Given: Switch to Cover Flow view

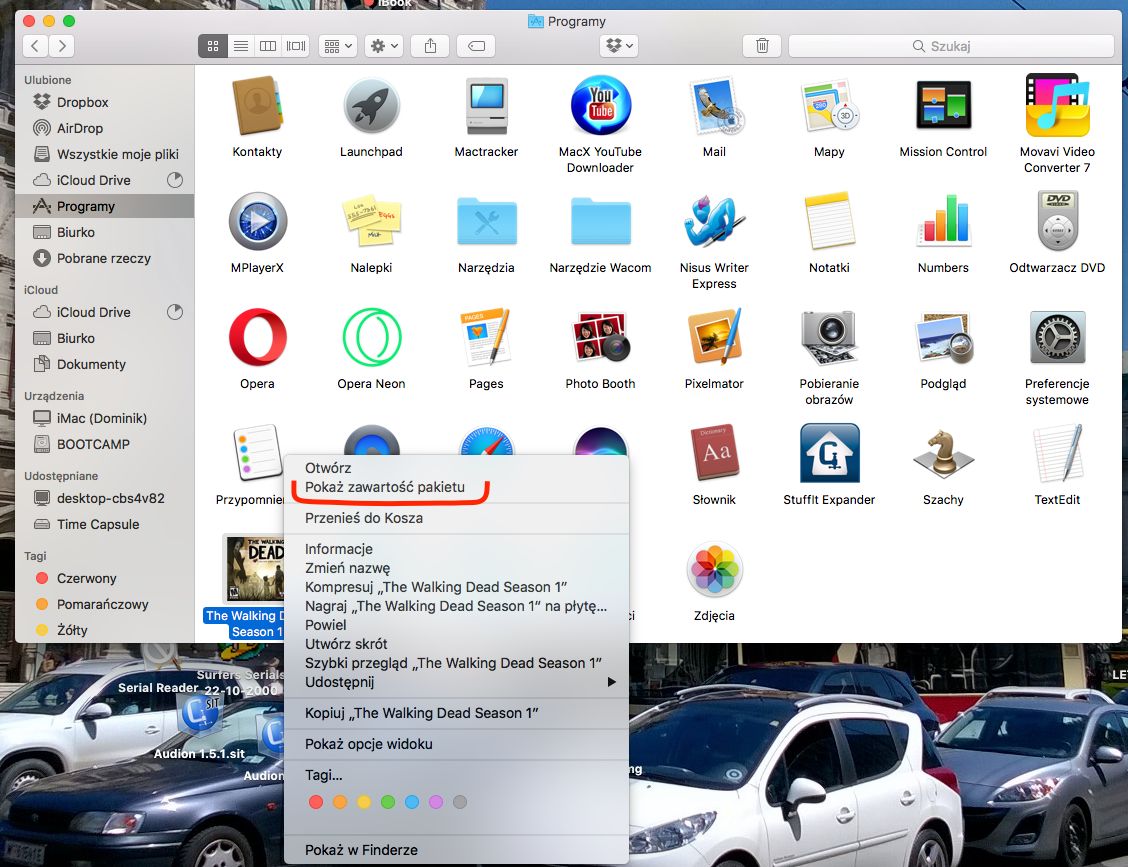Looking at the screenshot, I should coord(296,46).
